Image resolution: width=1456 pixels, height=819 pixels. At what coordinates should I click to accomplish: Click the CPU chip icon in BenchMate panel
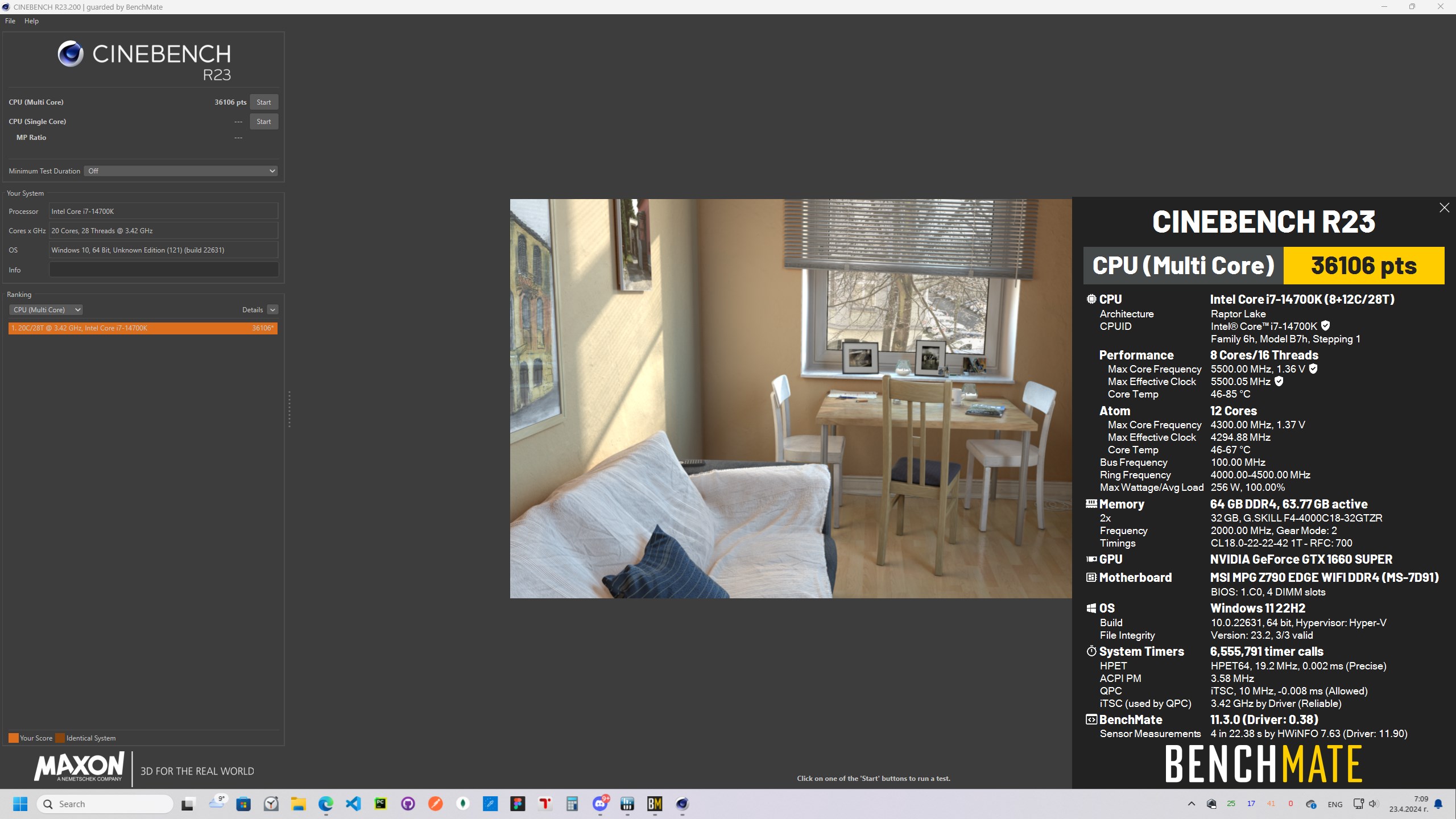[x=1091, y=299]
